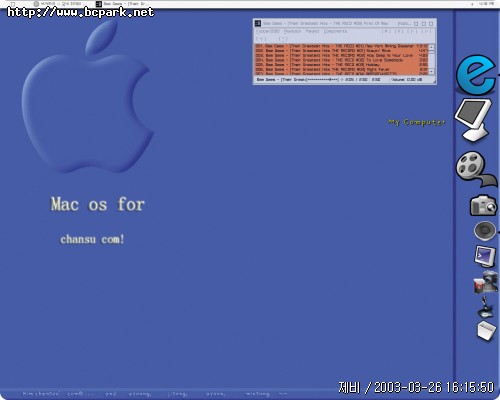
Task: Open the camcorder video icon in dock
Action: point(485,282)
